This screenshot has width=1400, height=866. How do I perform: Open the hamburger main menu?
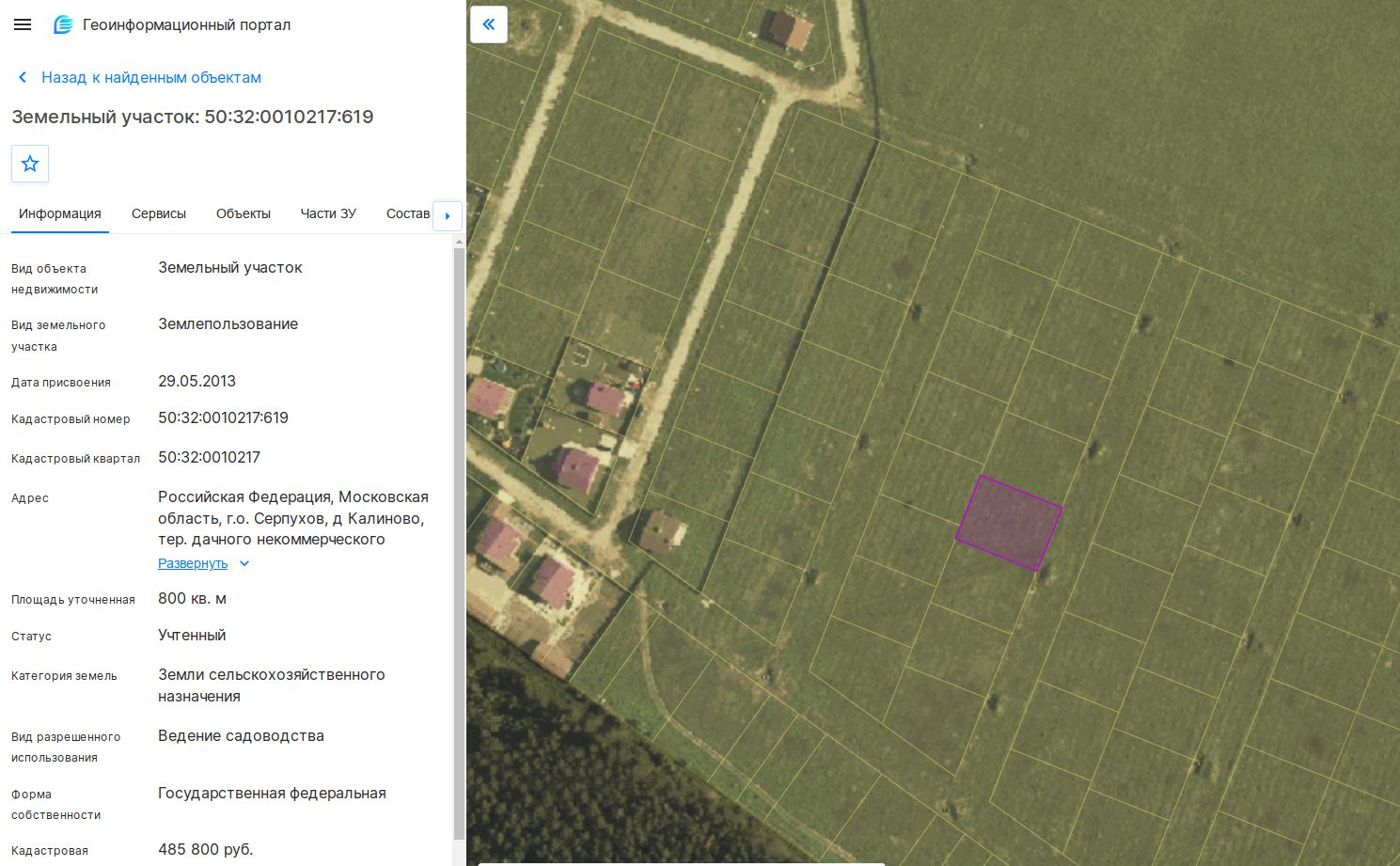click(x=23, y=25)
